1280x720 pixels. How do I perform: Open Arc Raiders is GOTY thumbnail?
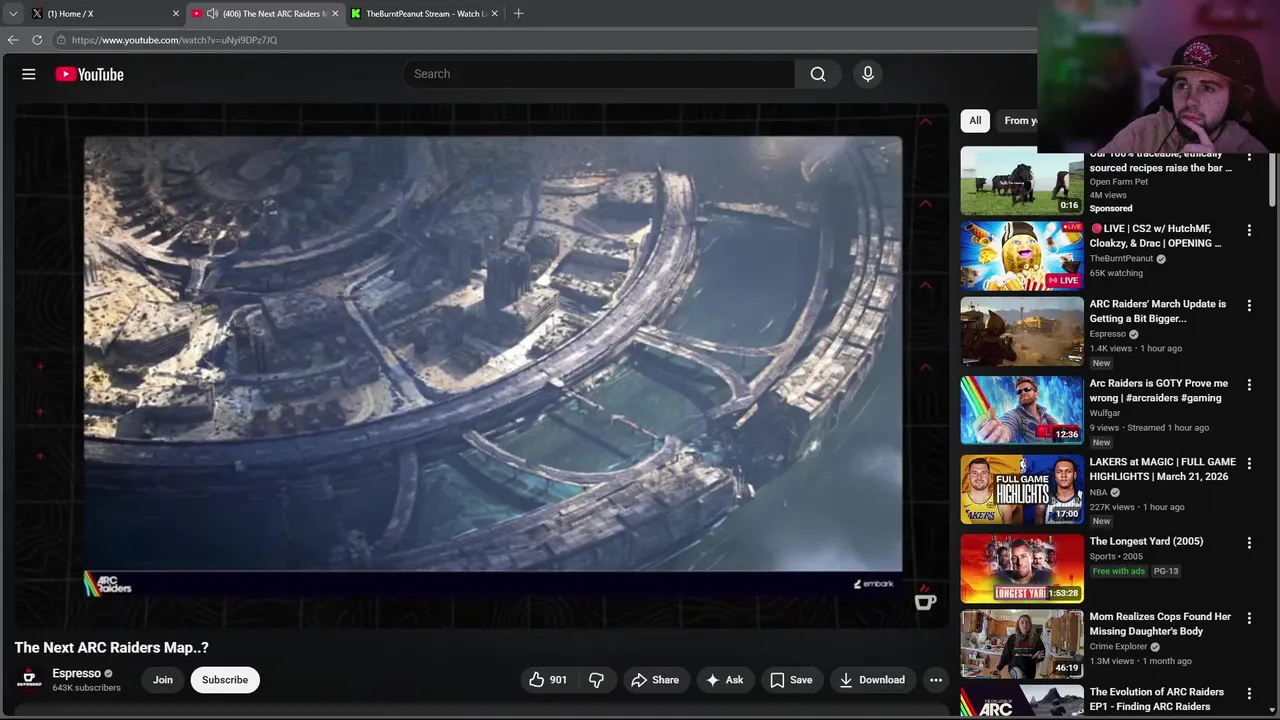pos(1022,410)
